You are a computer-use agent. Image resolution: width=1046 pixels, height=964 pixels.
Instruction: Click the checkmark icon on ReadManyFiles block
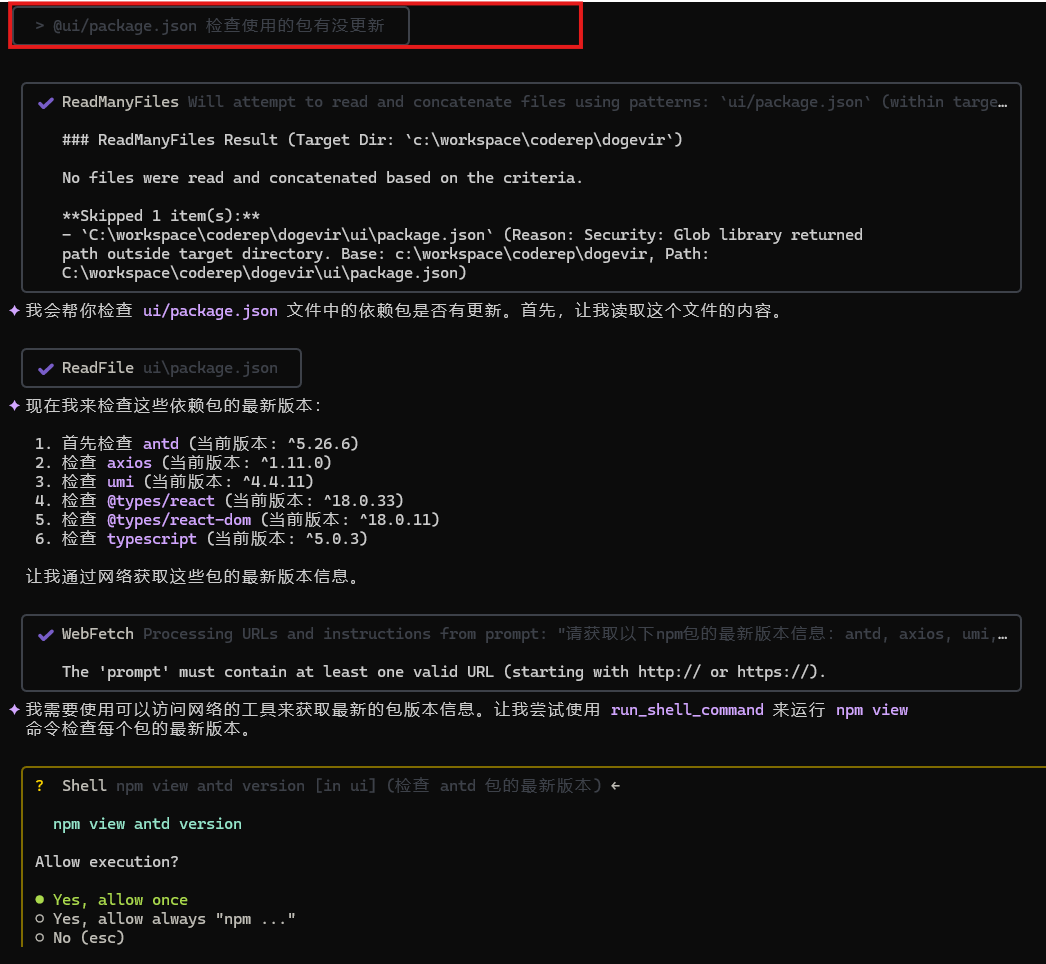click(x=45, y=102)
